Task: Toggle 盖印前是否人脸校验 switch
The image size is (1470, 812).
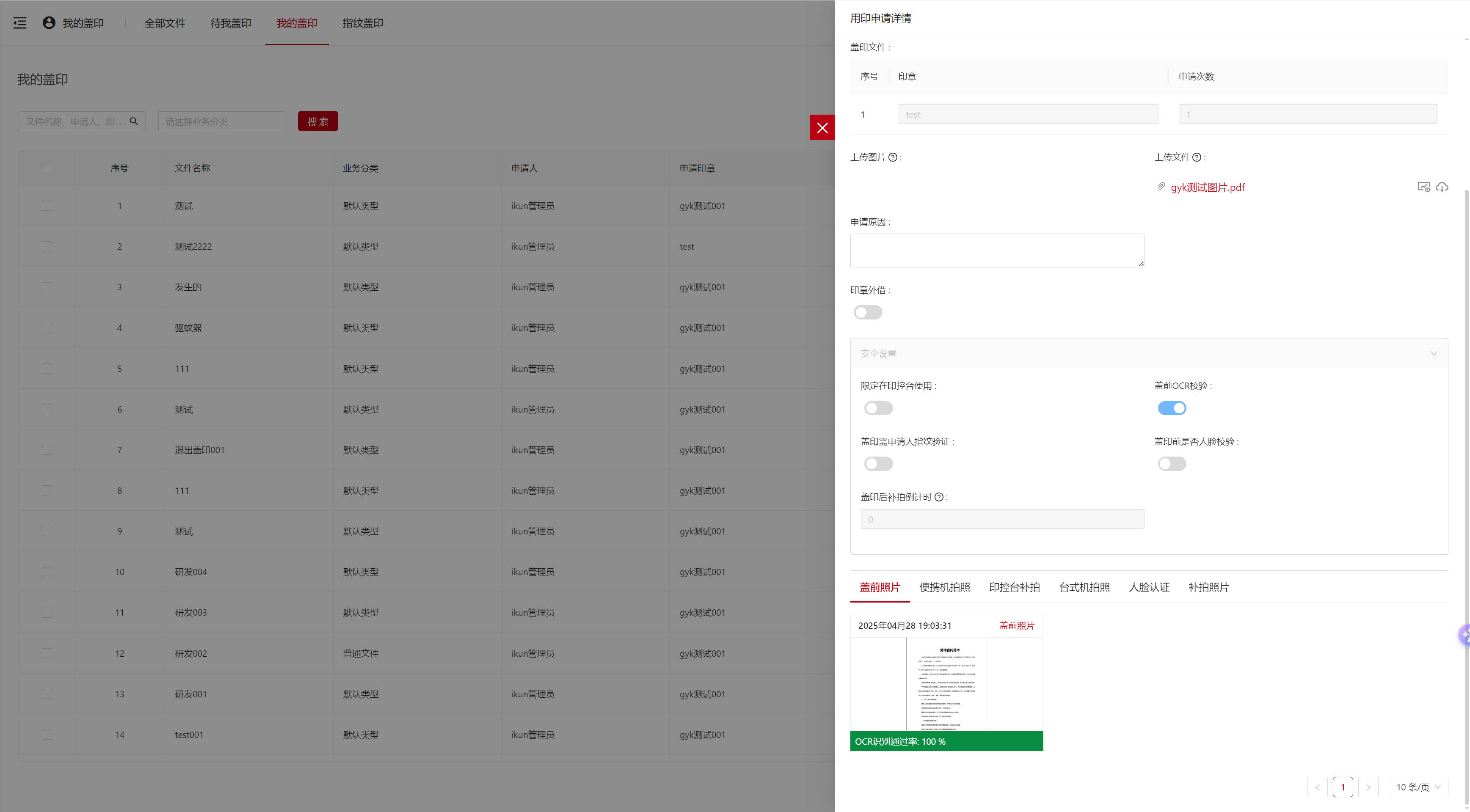Action: (x=1172, y=464)
